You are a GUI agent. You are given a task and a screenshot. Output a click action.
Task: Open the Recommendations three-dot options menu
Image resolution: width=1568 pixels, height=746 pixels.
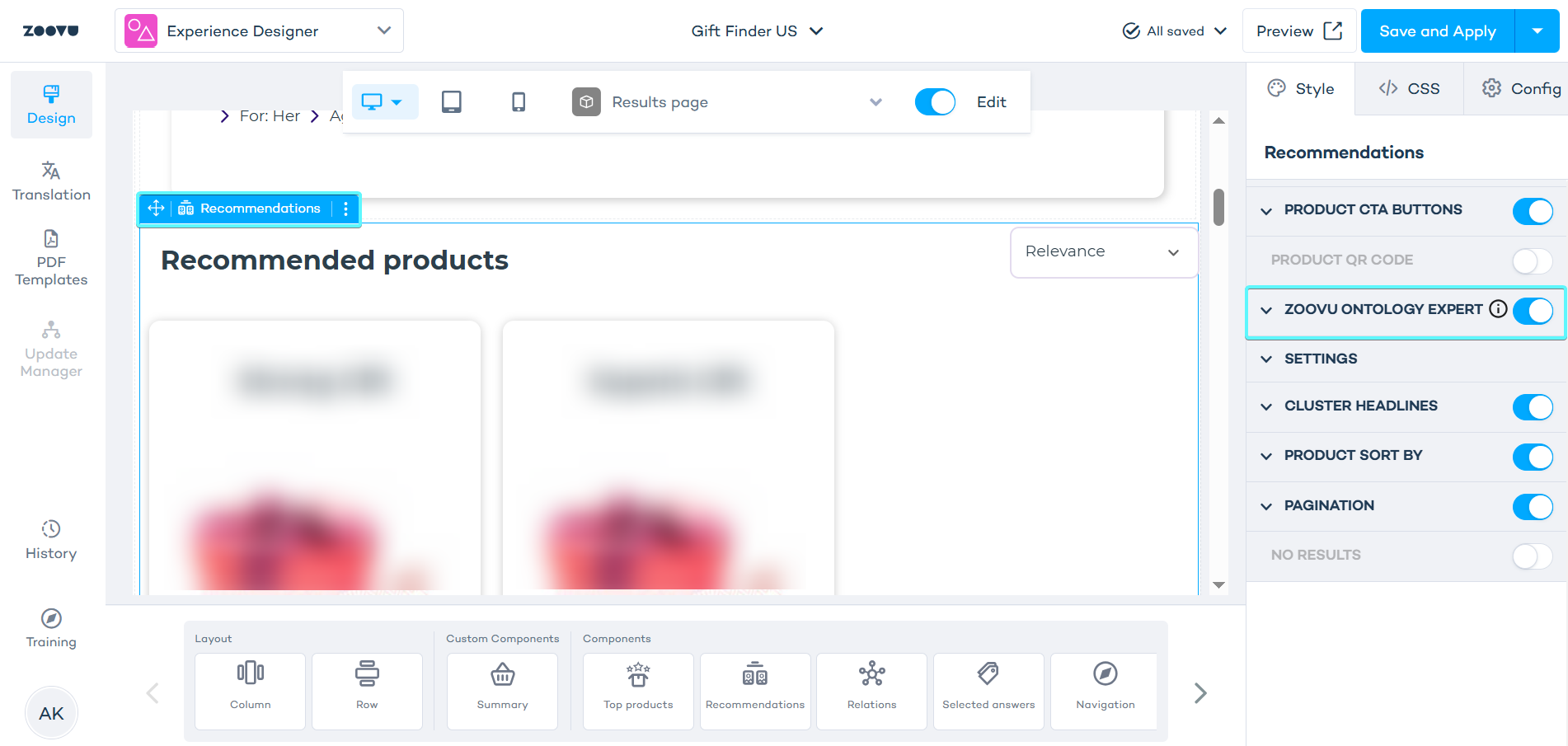click(345, 209)
